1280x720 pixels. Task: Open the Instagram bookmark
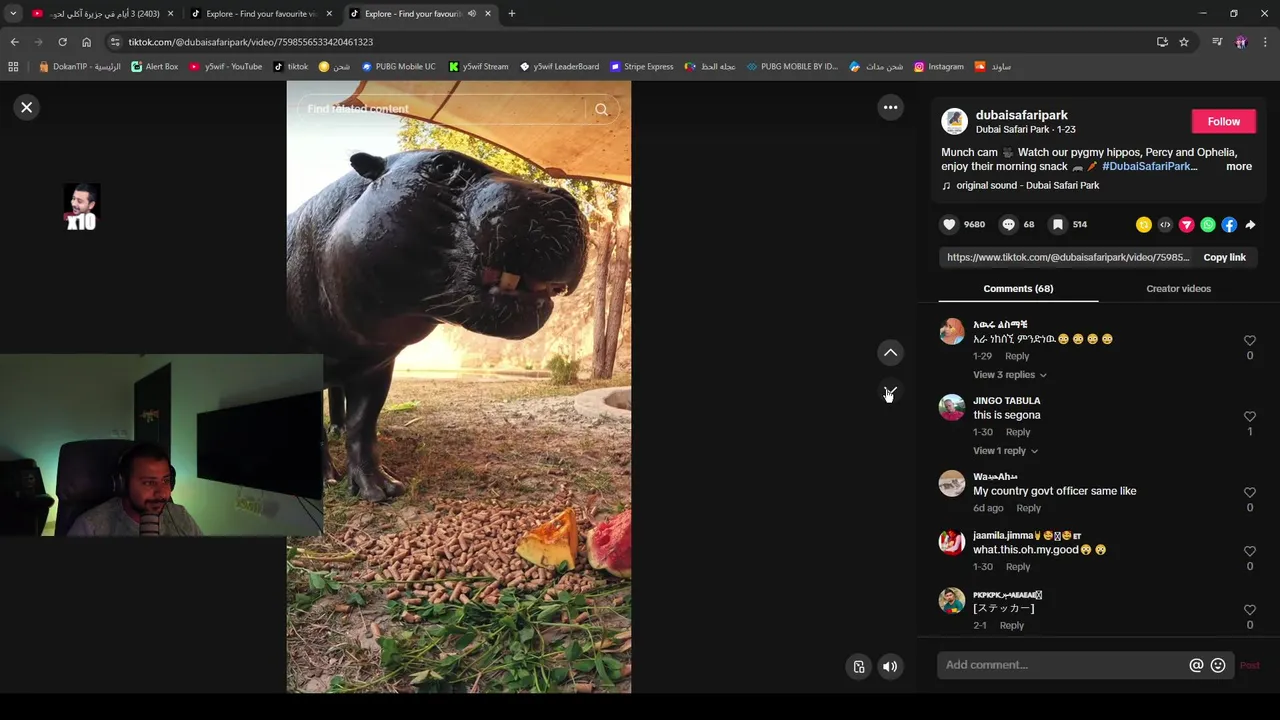click(939, 67)
